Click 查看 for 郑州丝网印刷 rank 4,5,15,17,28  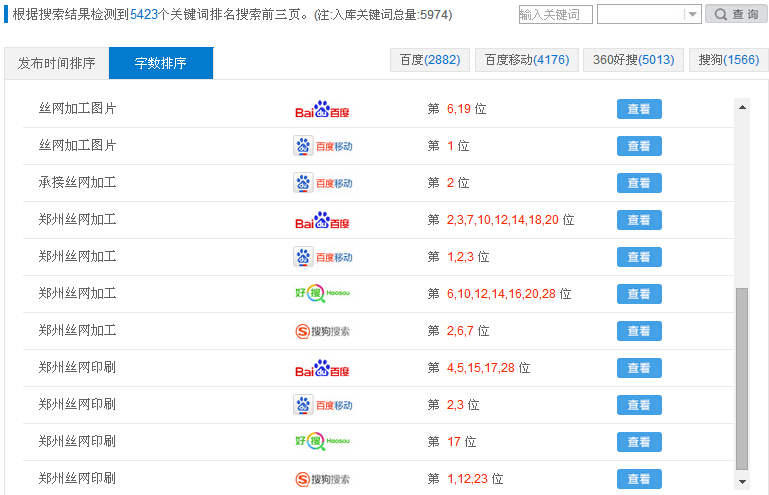click(x=639, y=368)
